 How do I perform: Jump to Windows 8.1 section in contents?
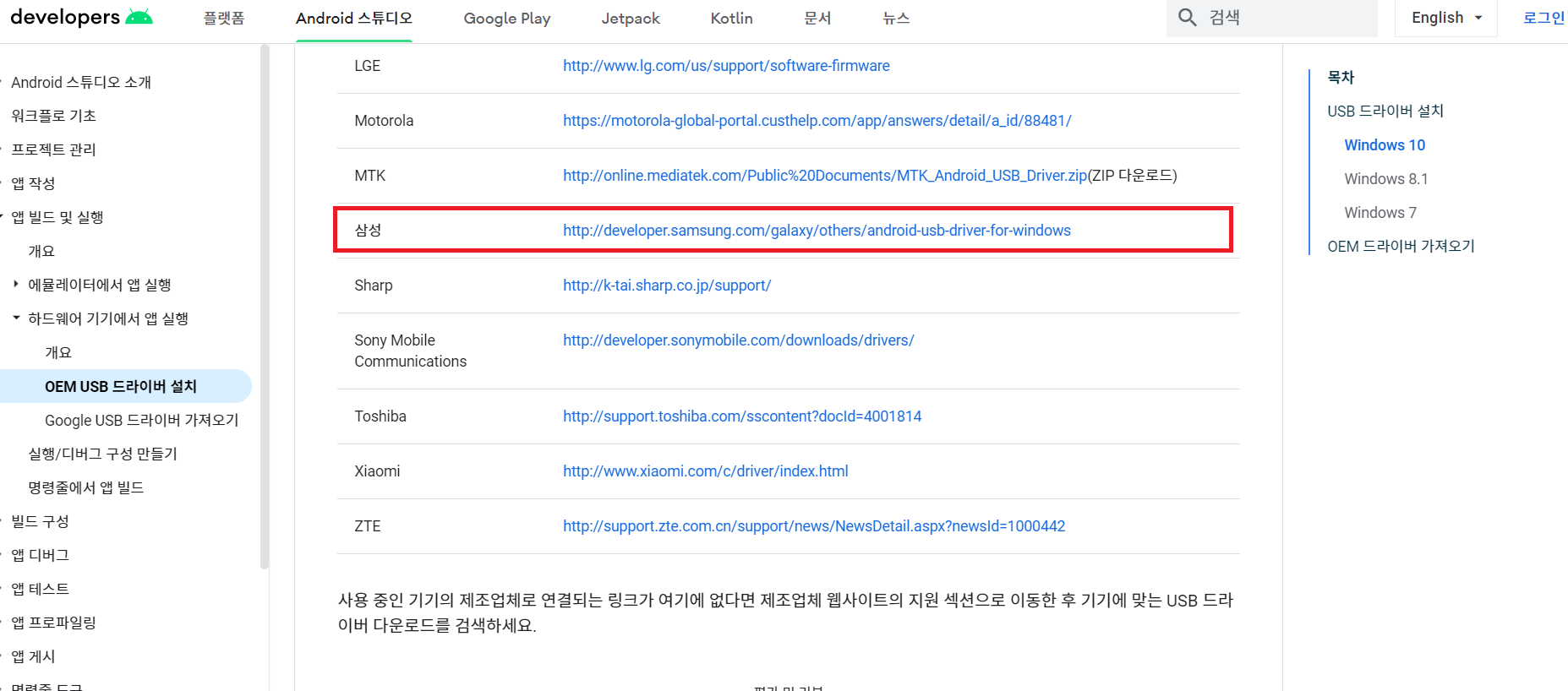point(1386,178)
